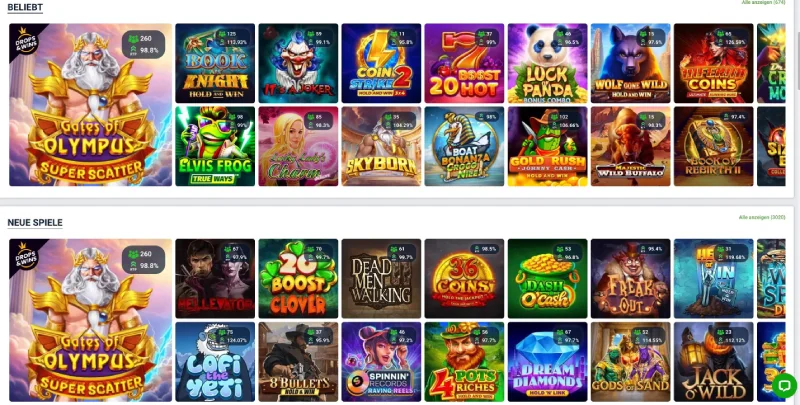The height and width of the screenshot is (405, 800).
Task: Open Elvis Frog True Ways game
Action: click(215, 146)
